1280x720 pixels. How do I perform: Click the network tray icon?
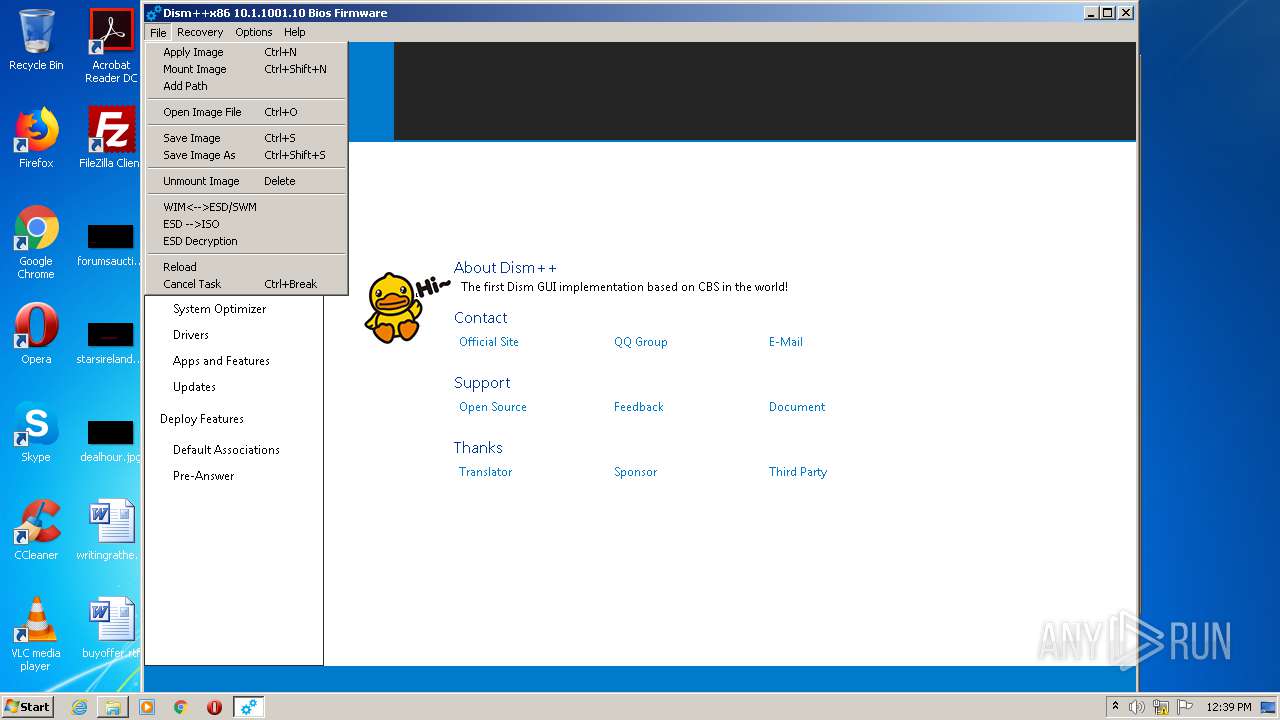(x=1161, y=707)
